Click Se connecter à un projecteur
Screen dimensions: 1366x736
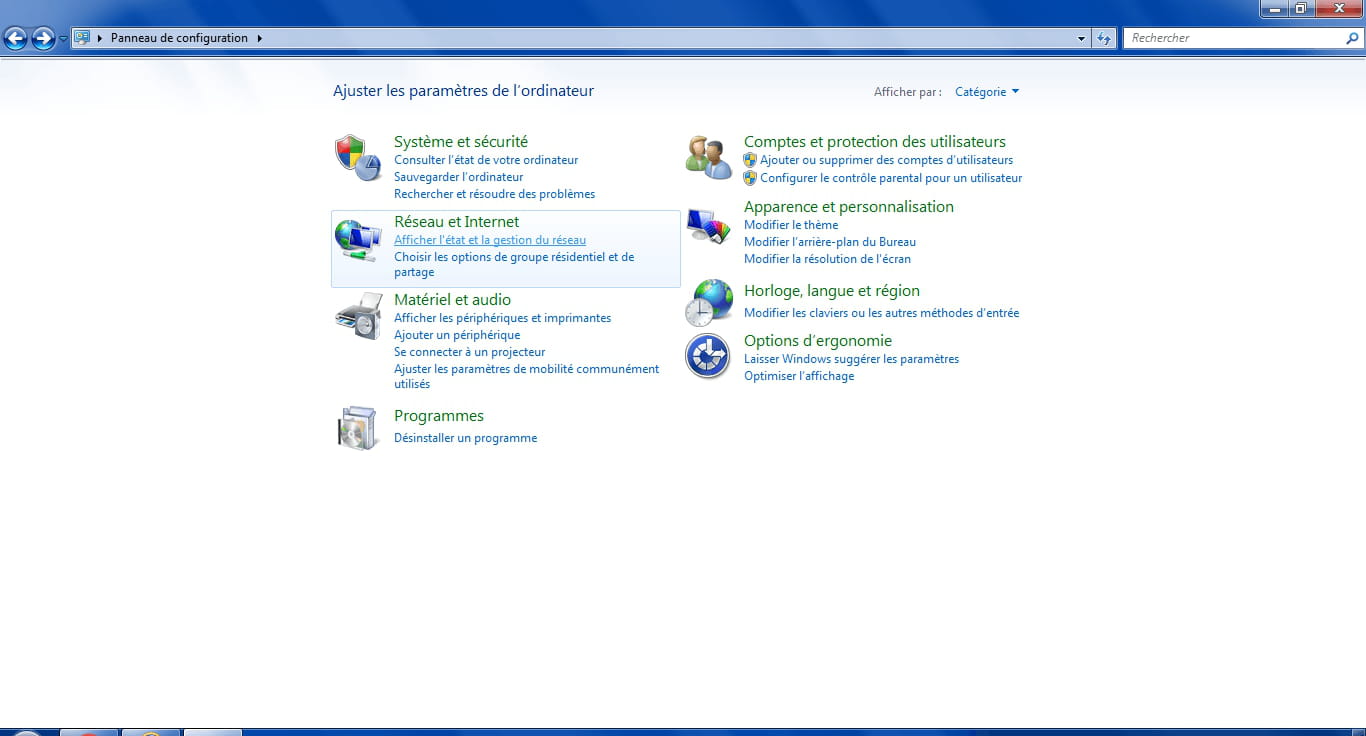pyautogui.click(x=470, y=352)
